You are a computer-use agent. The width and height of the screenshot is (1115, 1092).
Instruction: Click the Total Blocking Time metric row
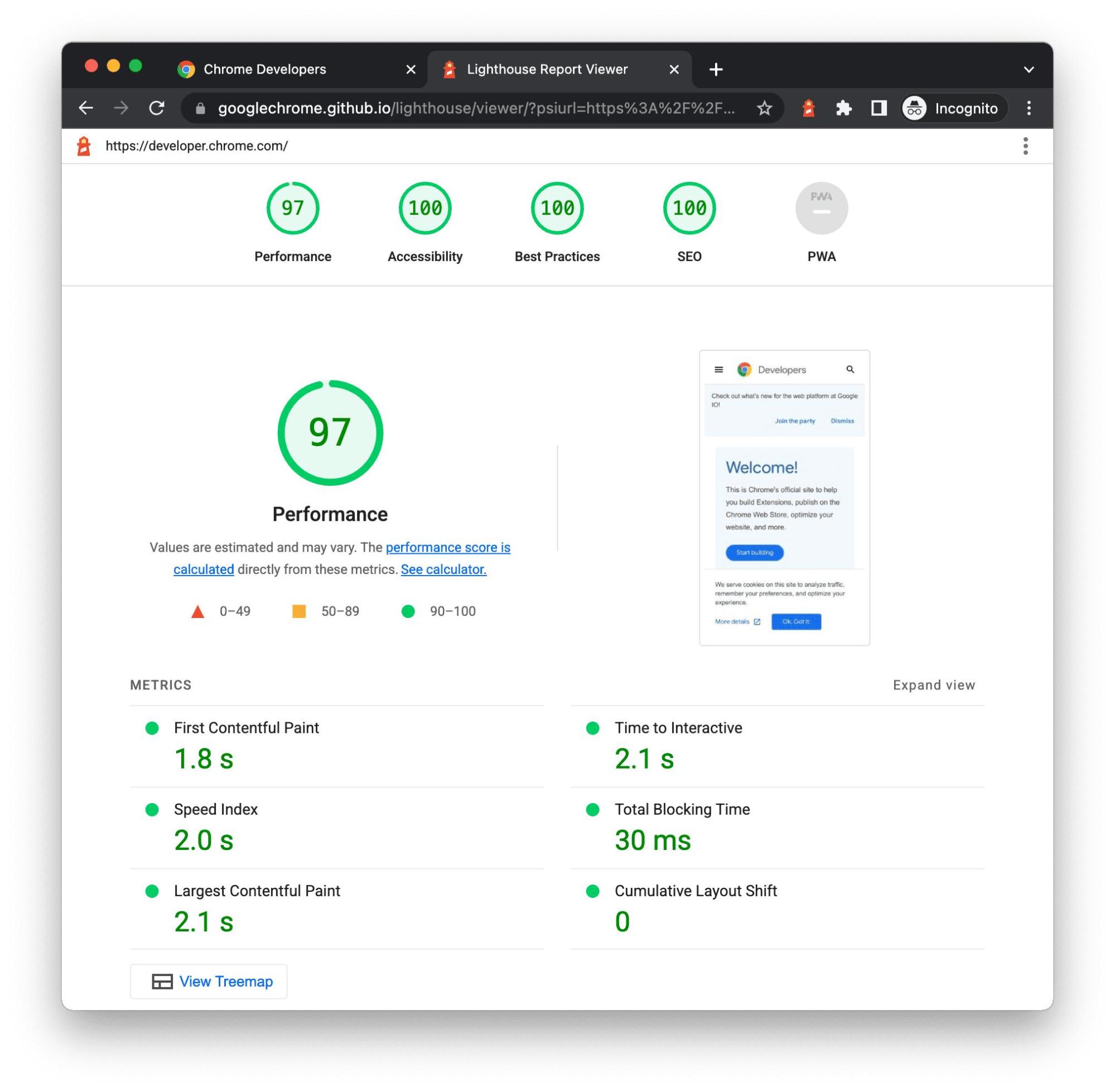click(777, 828)
